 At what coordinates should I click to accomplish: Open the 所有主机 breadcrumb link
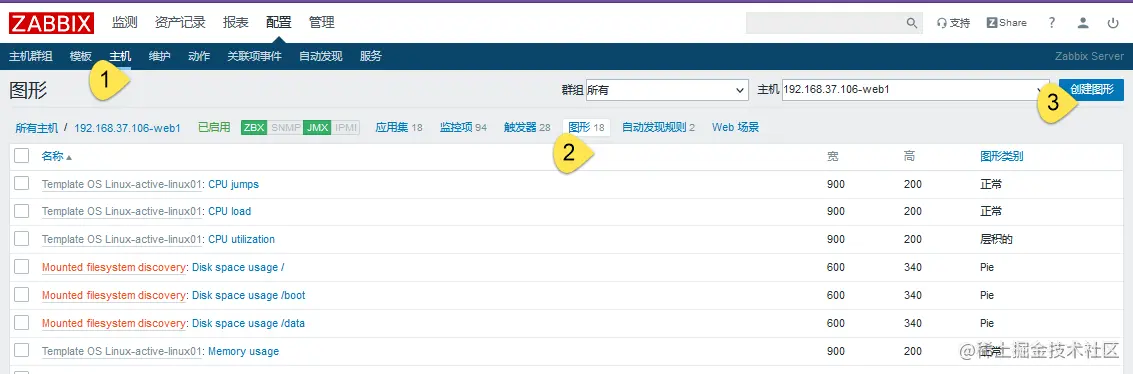pyautogui.click(x=37, y=128)
